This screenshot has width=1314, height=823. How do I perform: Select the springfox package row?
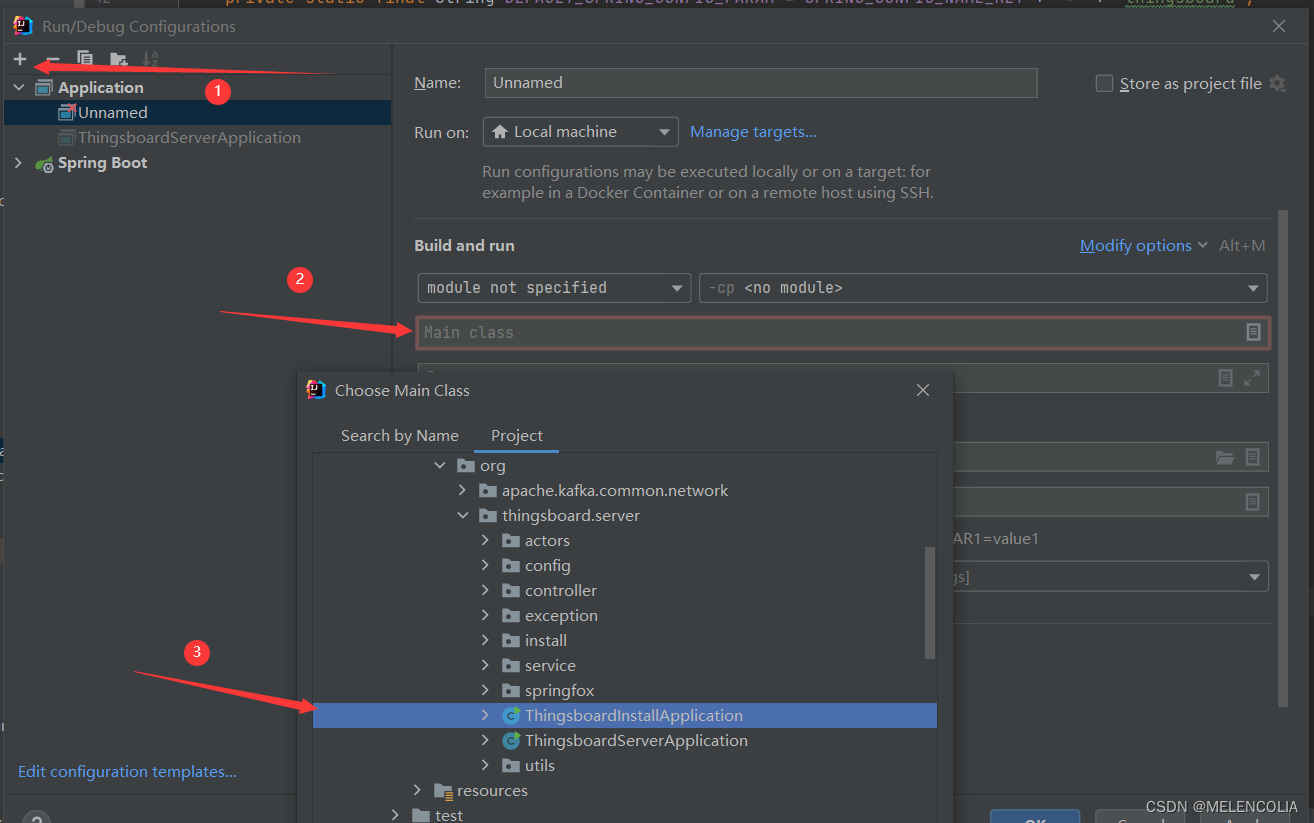pos(625,691)
